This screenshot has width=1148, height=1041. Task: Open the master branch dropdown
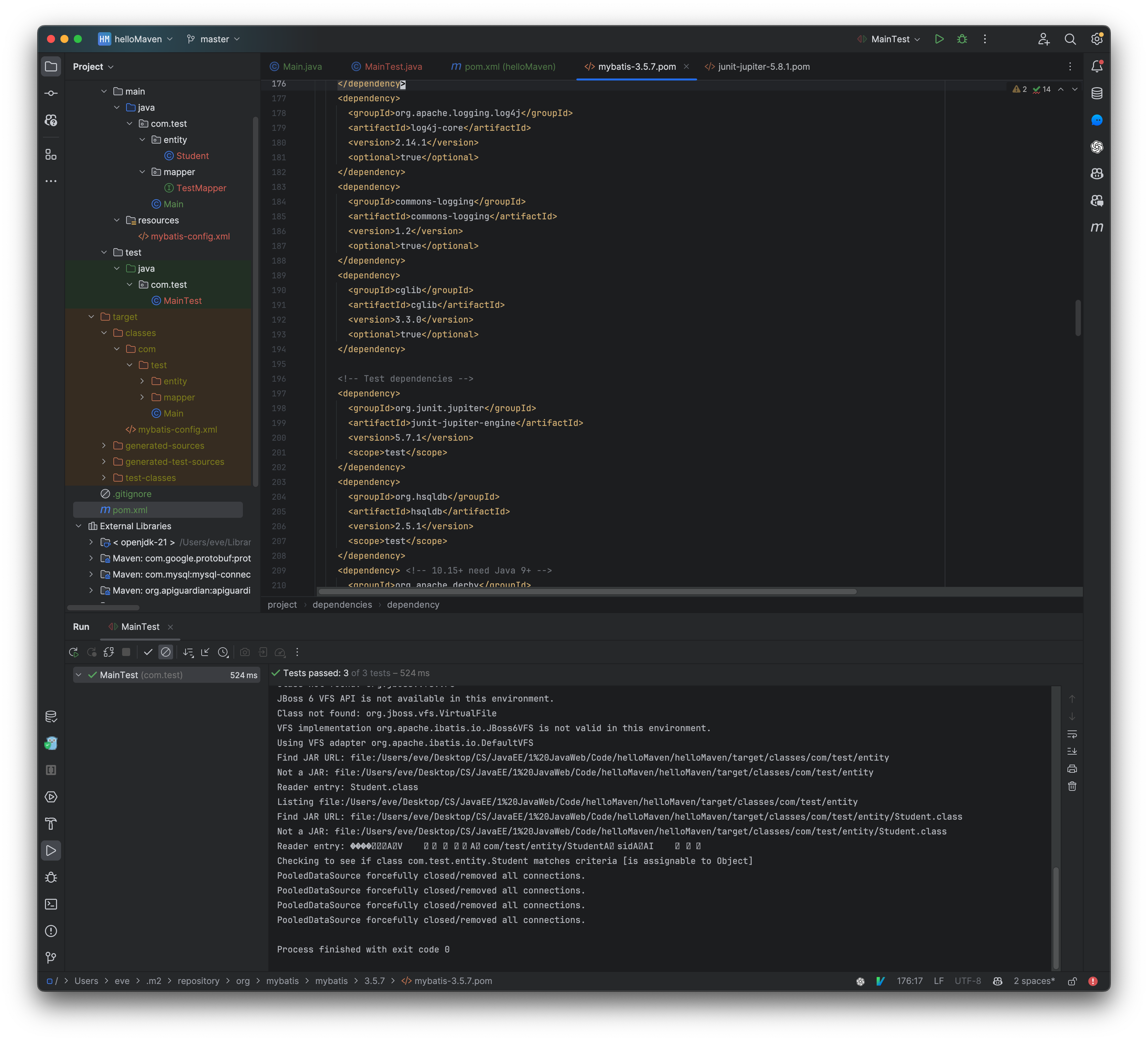(214, 39)
